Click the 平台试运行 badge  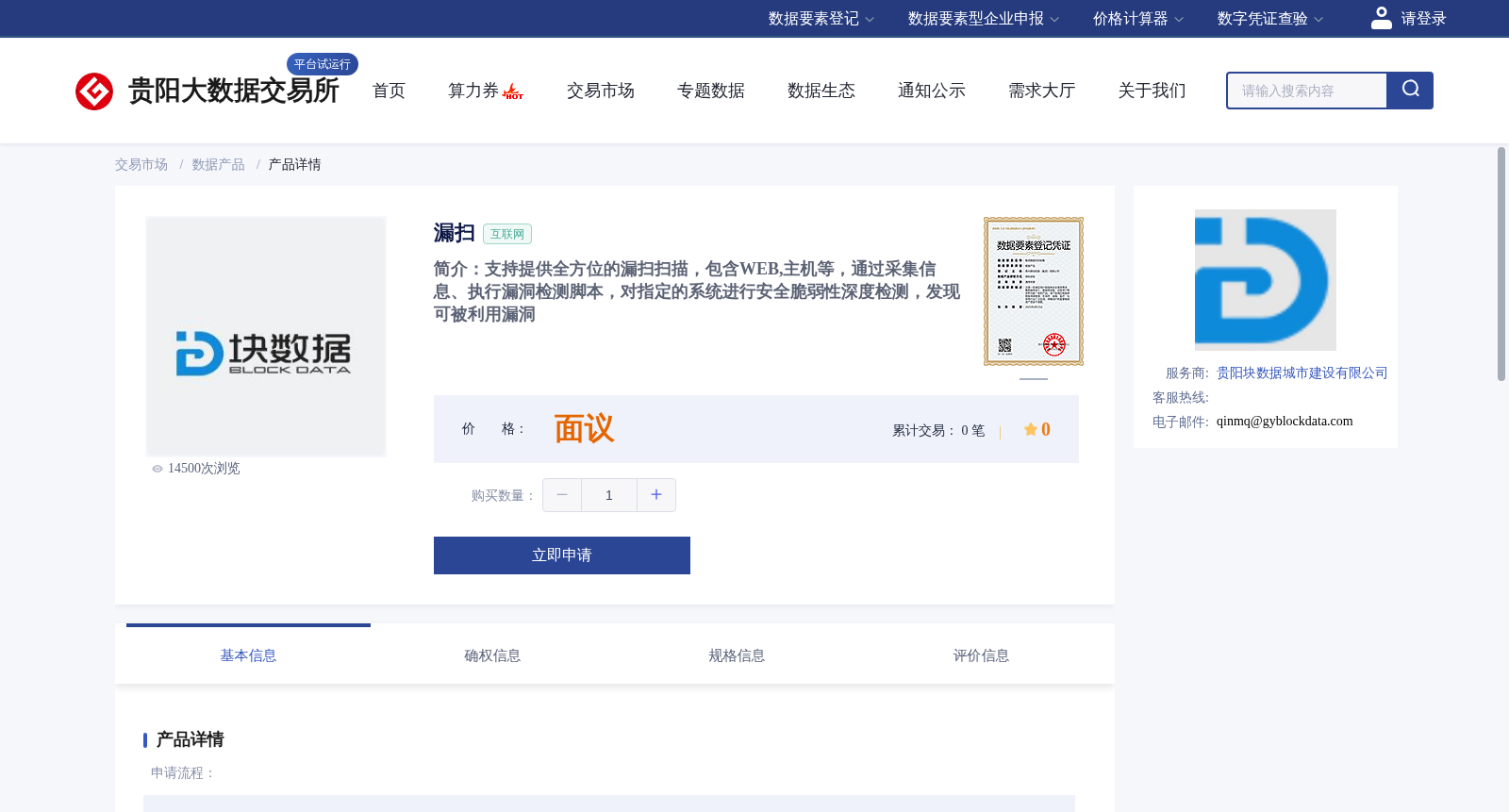click(323, 64)
